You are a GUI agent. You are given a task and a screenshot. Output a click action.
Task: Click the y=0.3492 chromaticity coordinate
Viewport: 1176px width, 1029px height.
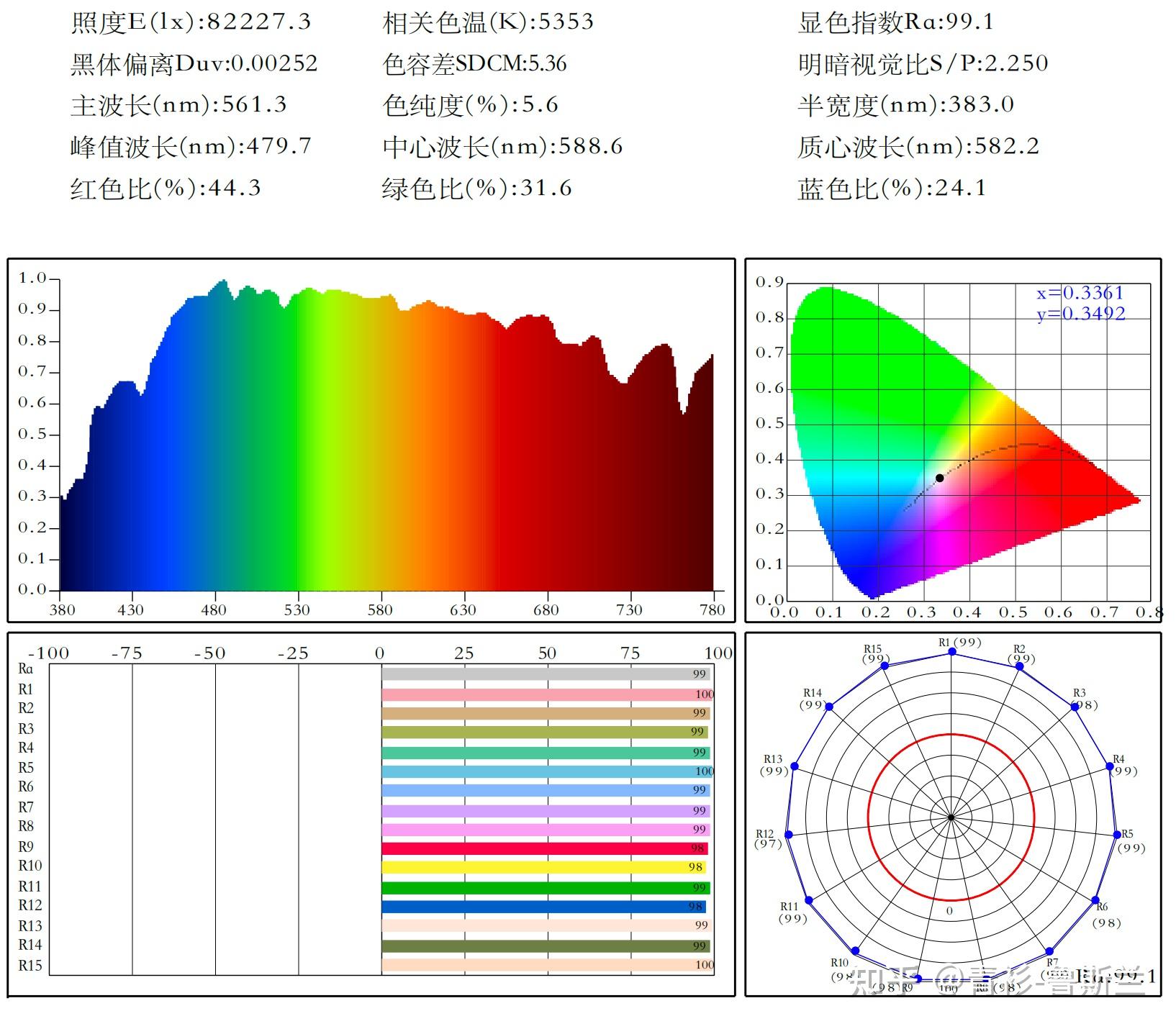(1081, 314)
